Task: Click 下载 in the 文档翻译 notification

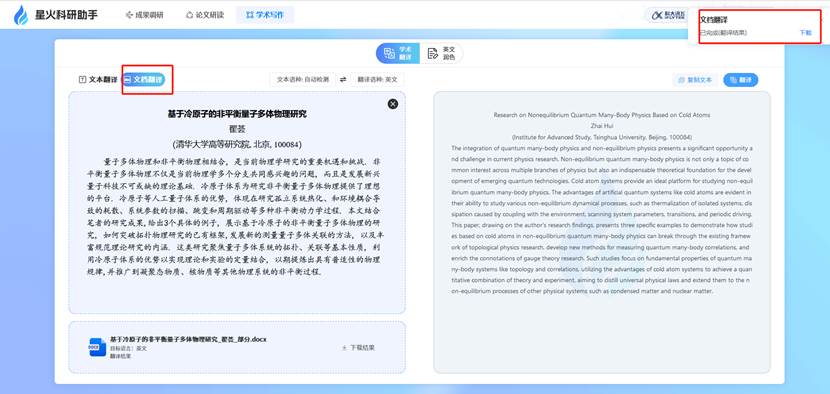Action: (805, 32)
